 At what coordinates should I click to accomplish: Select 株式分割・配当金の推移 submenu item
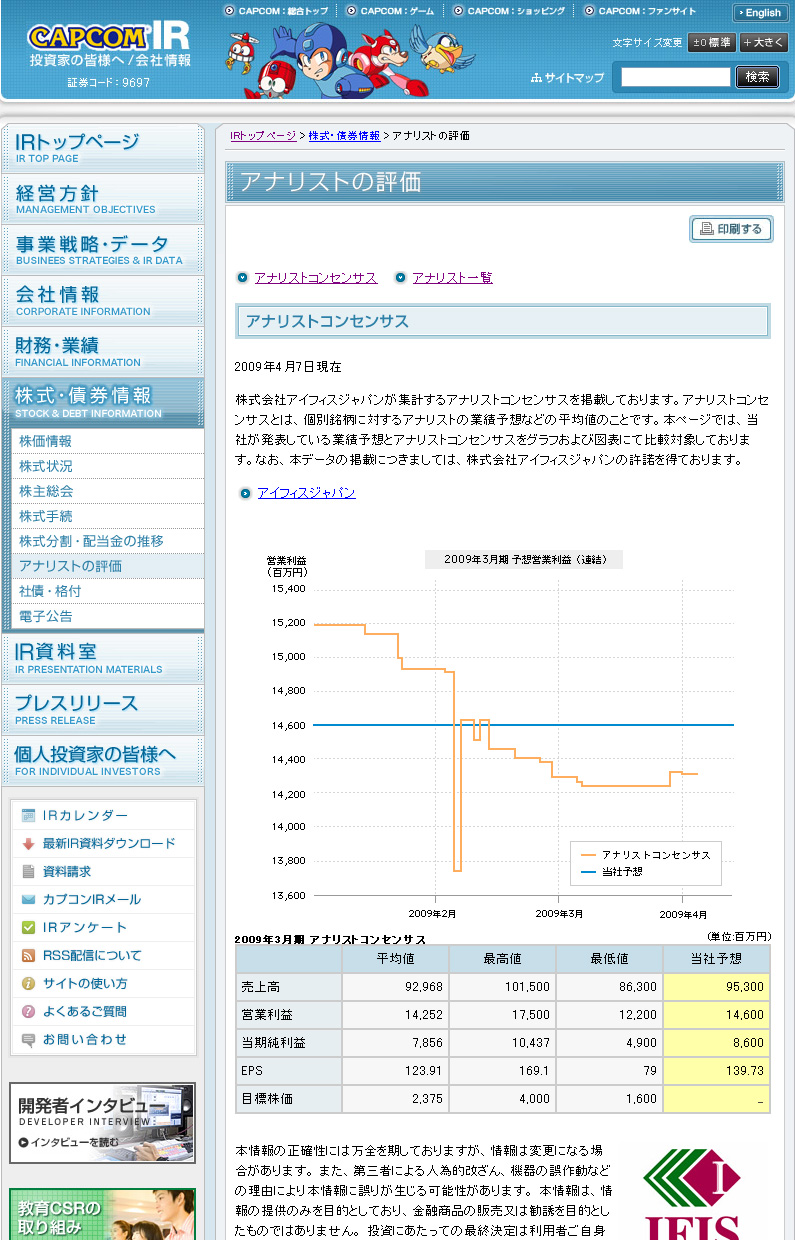(x=108, y=541)
